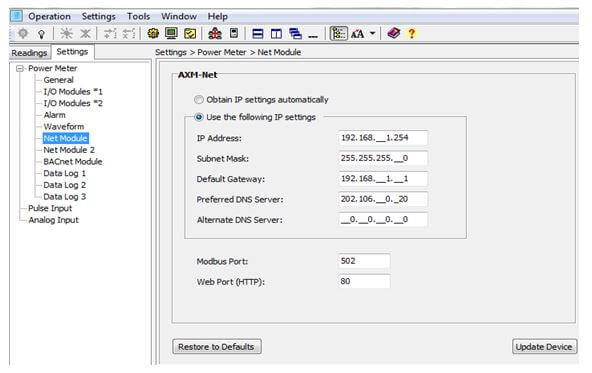The image size is (592, 373).
Task: Open BACnet Module settings
Action: 73,162
